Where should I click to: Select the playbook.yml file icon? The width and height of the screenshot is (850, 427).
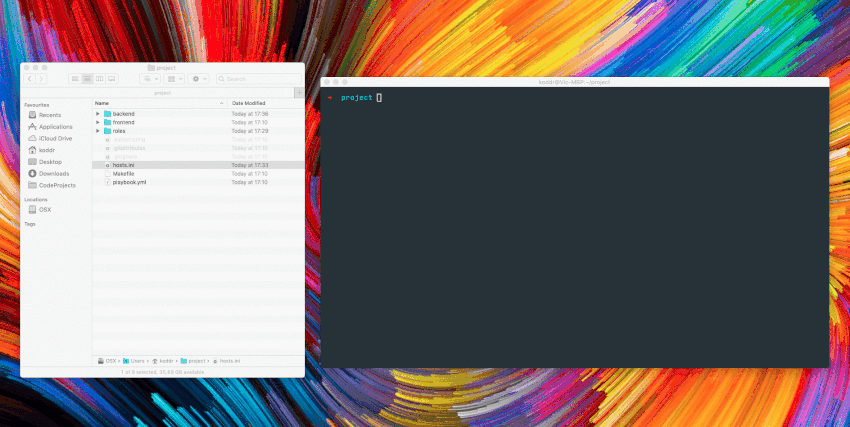(107, 183)
